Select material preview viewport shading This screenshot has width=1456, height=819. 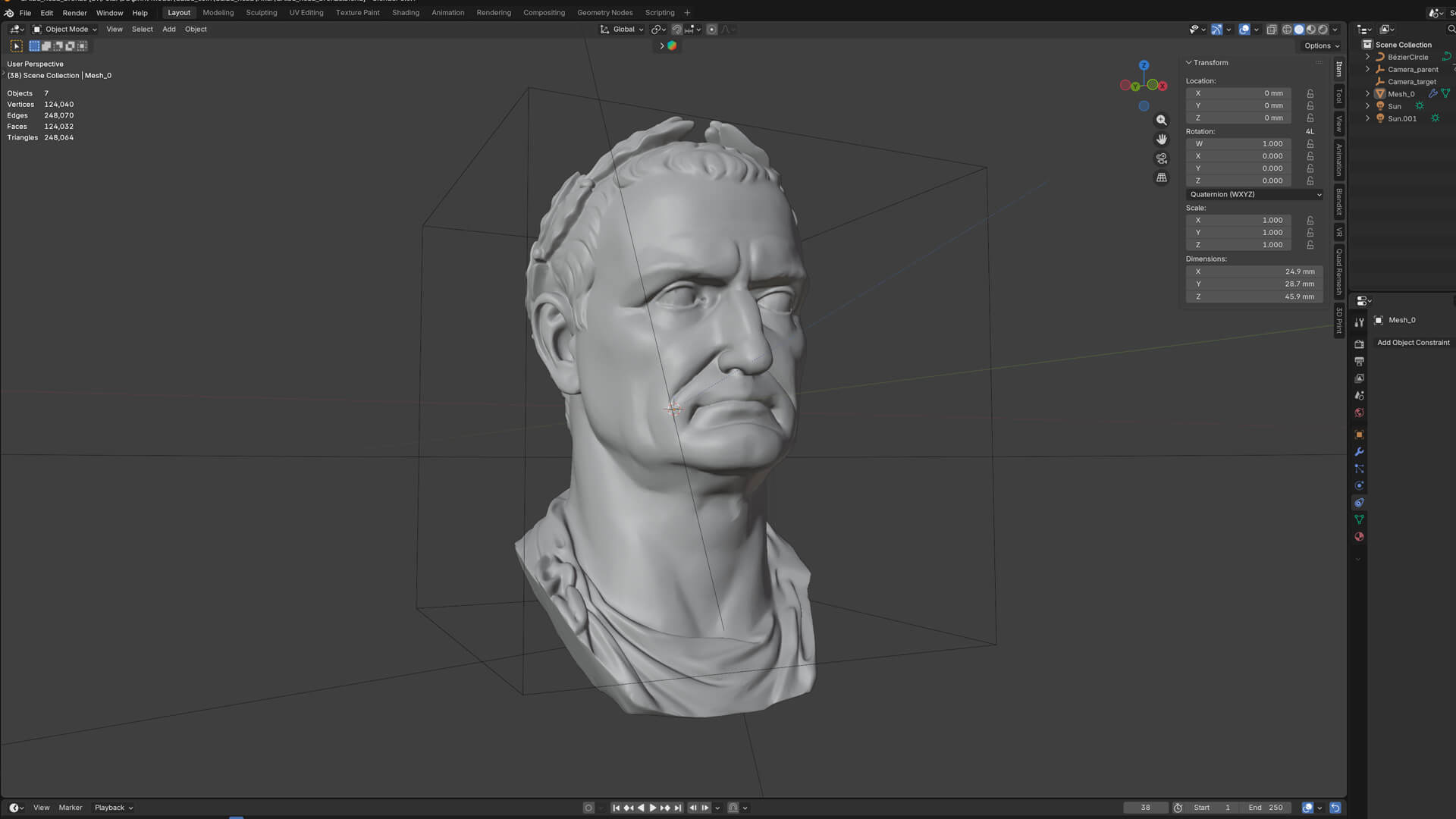pyautogui.click(x=1311, y=30)
